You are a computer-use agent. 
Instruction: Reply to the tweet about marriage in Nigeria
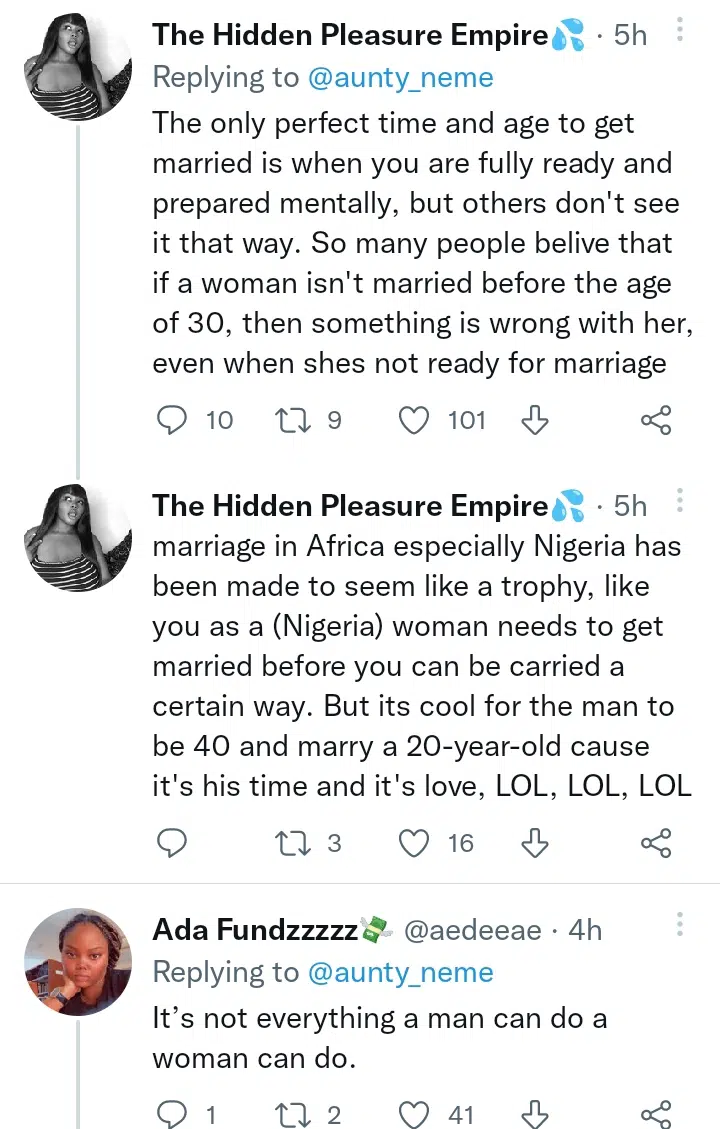pos(173,844)
